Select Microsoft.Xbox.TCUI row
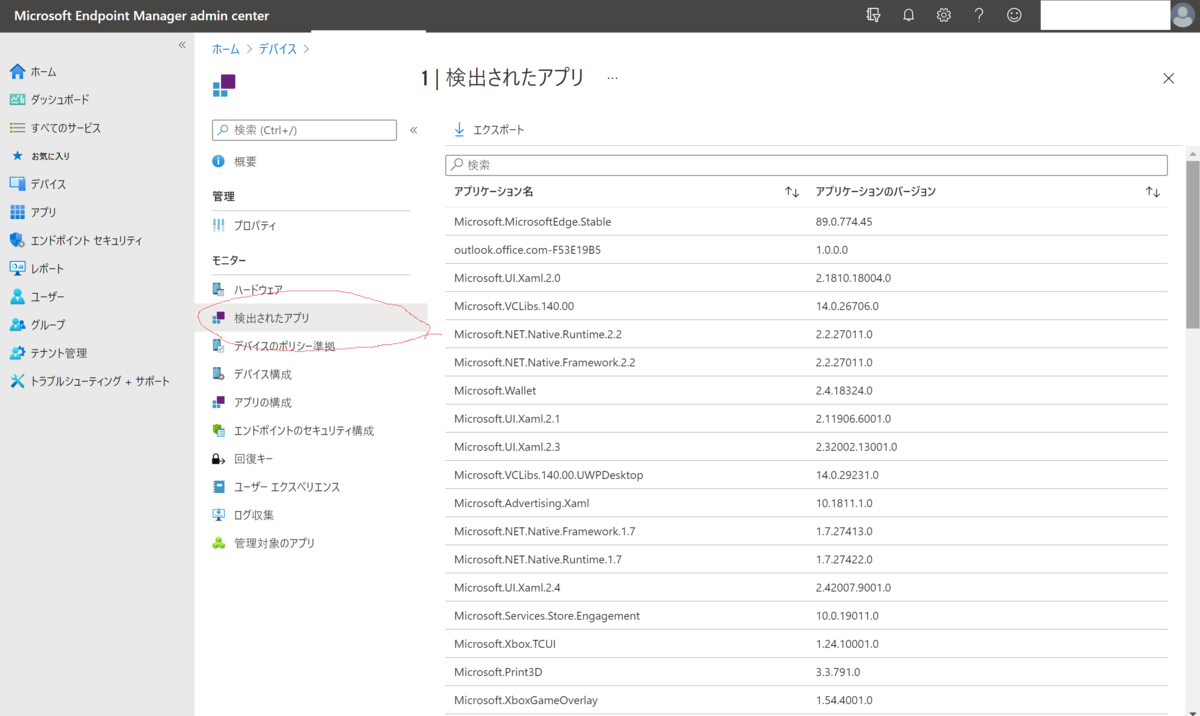This screenshot has width=1200, height=716. pos(806,644)
